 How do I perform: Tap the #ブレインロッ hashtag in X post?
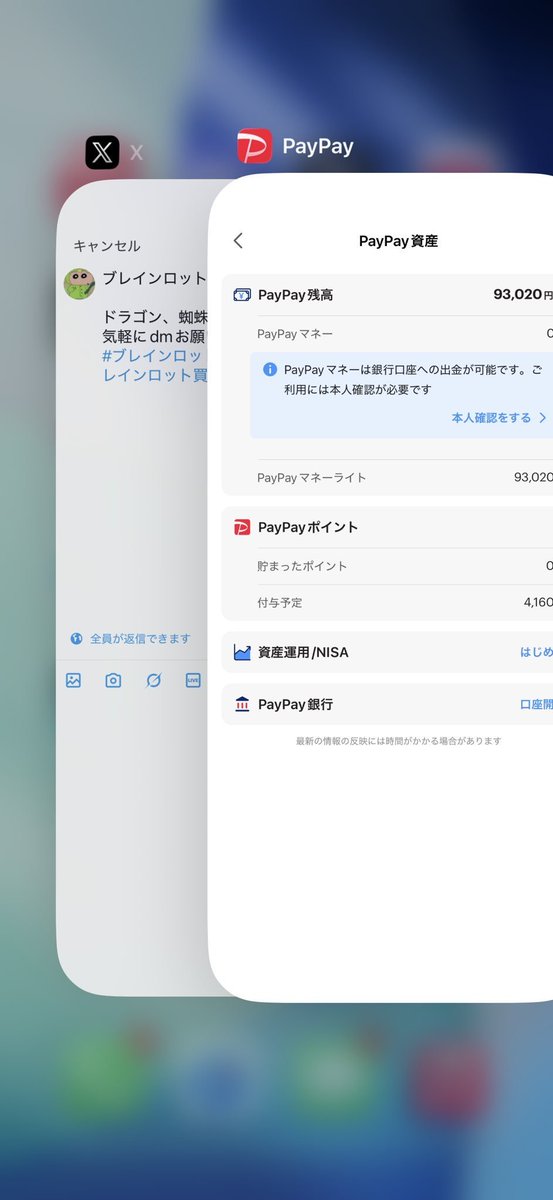[x=152, y=356]
